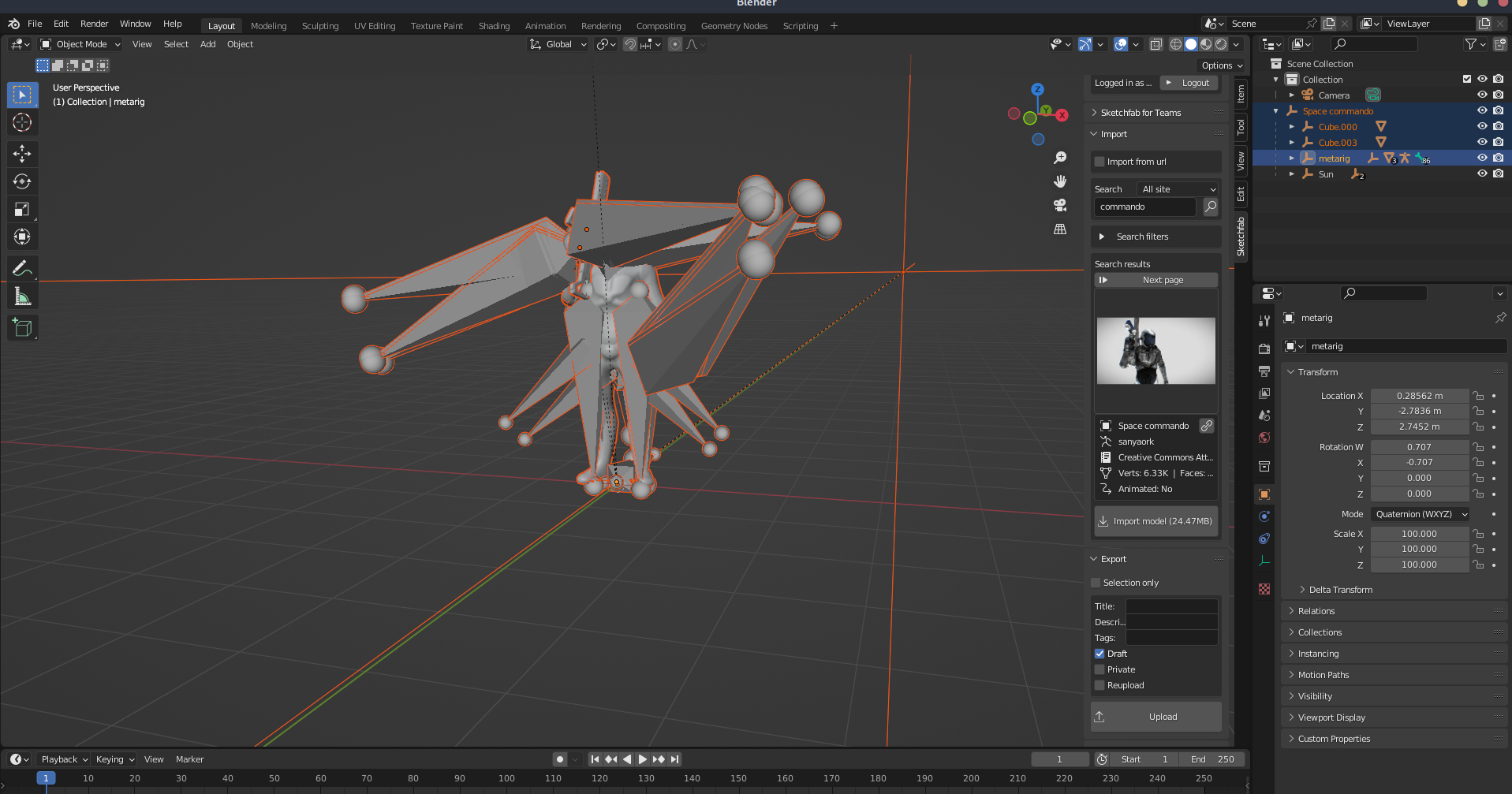Pick the Measure tool
Image resolution: width=1512 pixels, height=794 pixels.
click(22, 296)
